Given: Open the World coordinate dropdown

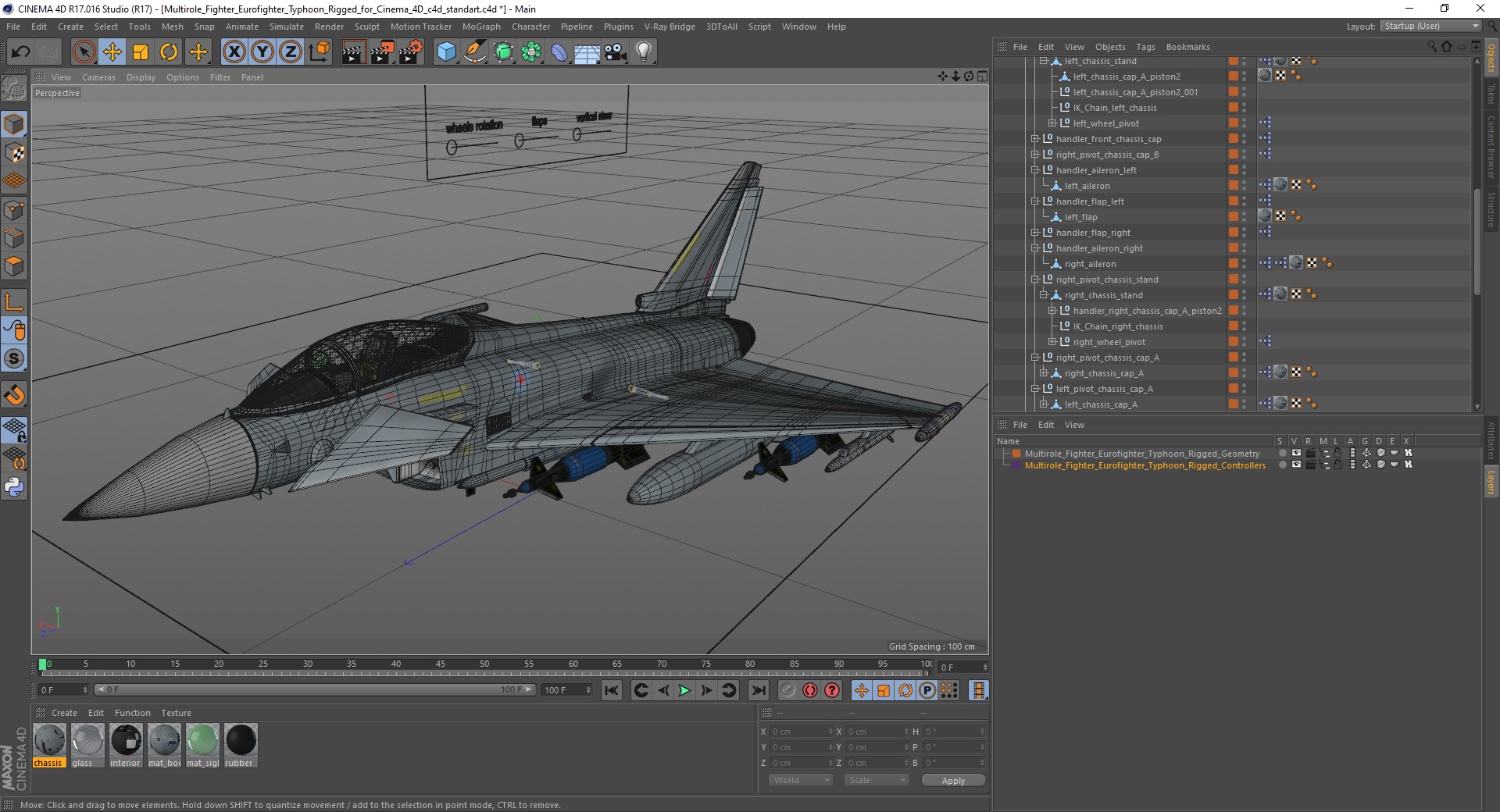Looking at the screenshot, I should coord(801,780).
